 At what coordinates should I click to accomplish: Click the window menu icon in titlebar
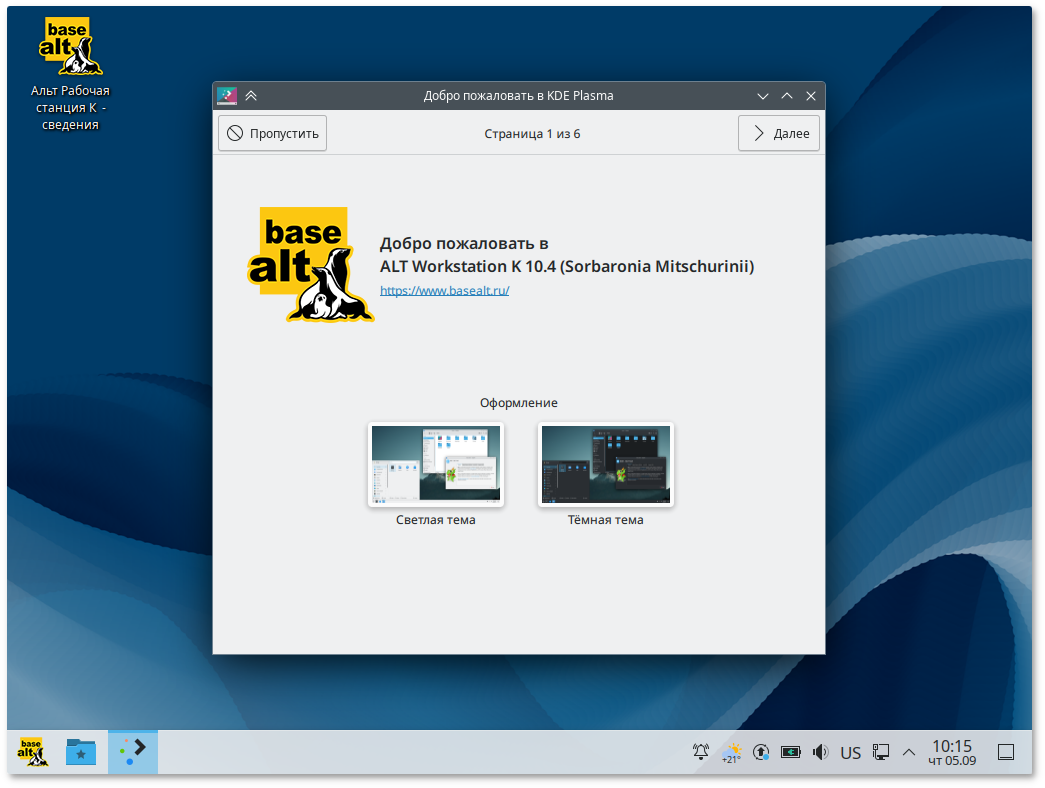(227, 96)
